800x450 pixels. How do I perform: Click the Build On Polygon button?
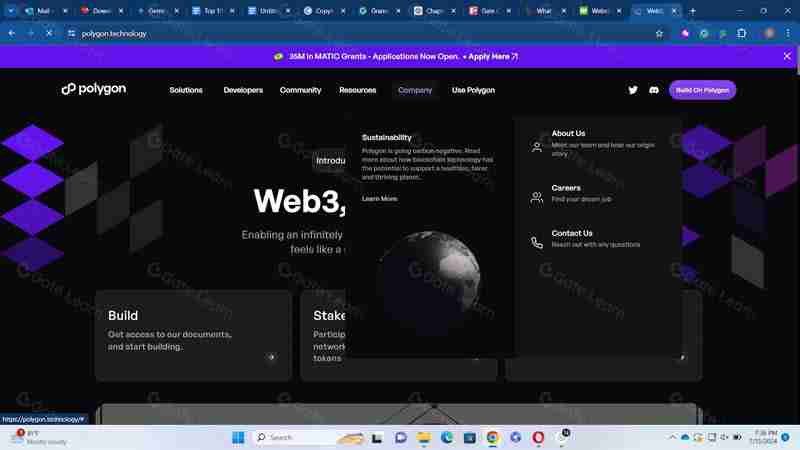click(x=702, y=90)
